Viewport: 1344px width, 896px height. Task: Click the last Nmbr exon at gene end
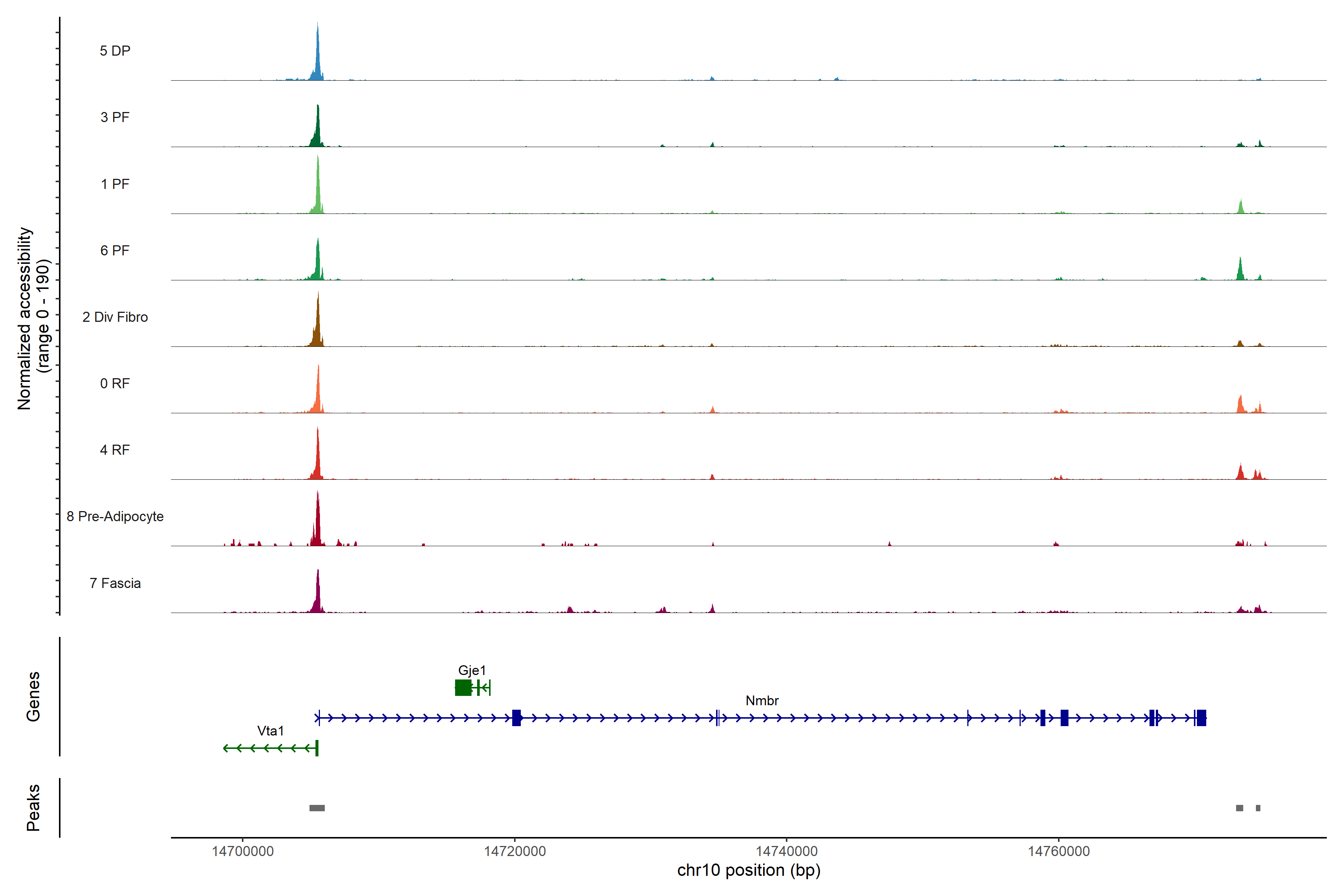(x=1201, y=718)
